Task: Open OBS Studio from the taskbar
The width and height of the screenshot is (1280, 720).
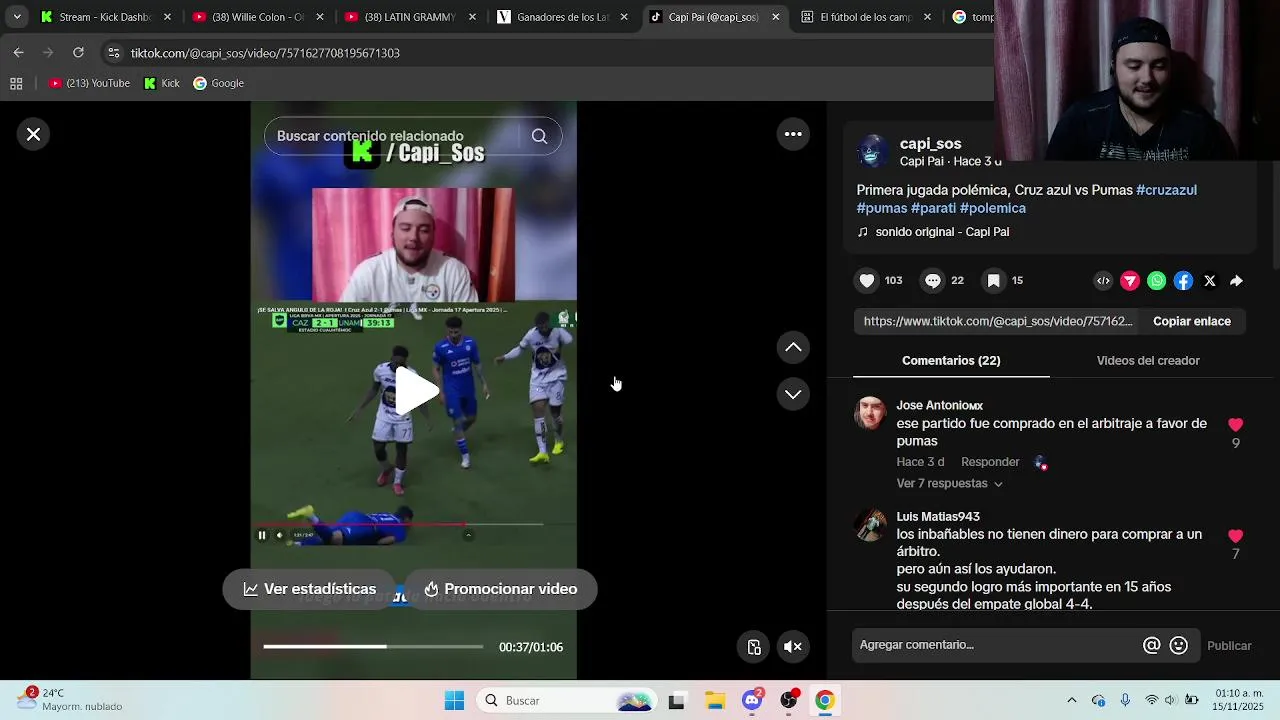Action: (x=789, y=701)
